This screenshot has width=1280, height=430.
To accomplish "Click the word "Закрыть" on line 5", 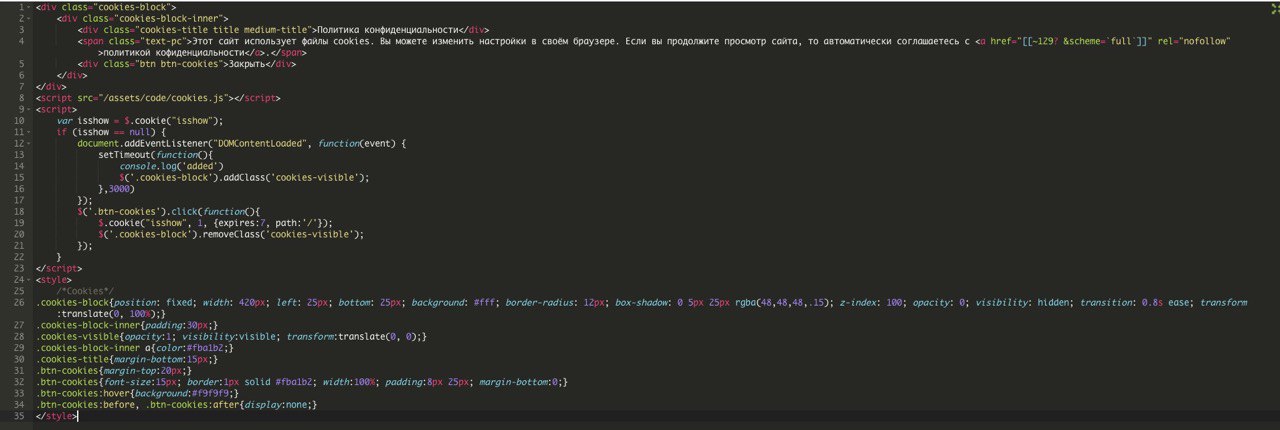I will (x=247, y=64).
